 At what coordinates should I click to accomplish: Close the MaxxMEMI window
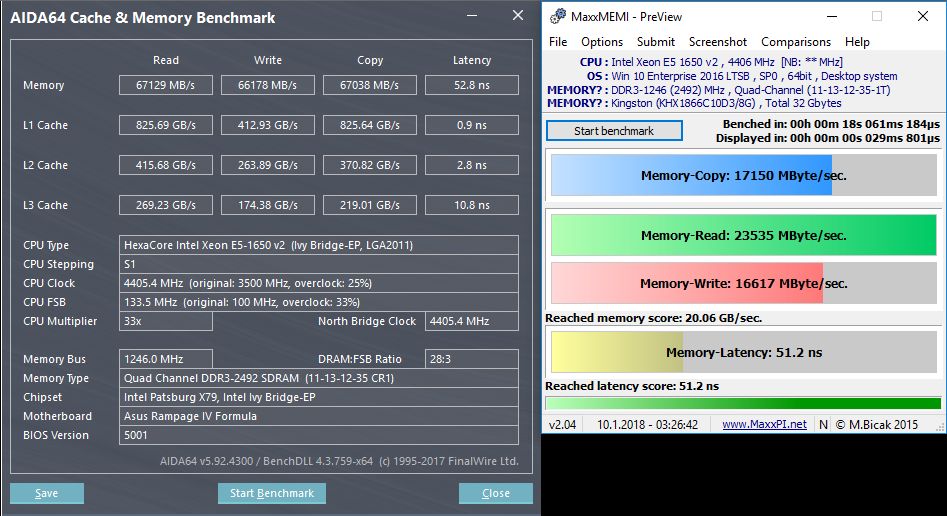pyautogui.click(x=923, y=16)
